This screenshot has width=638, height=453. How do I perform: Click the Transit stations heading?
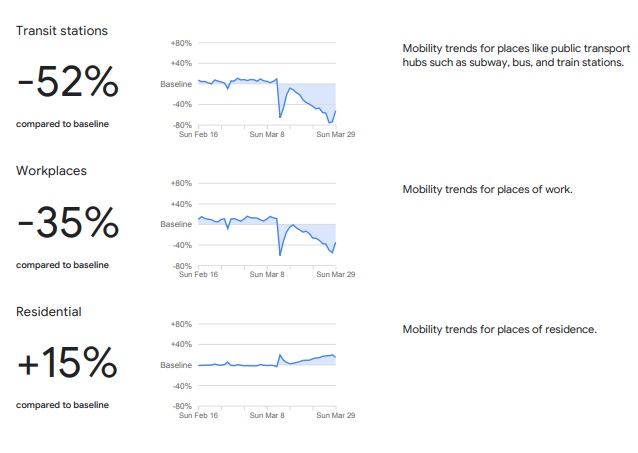62,31
